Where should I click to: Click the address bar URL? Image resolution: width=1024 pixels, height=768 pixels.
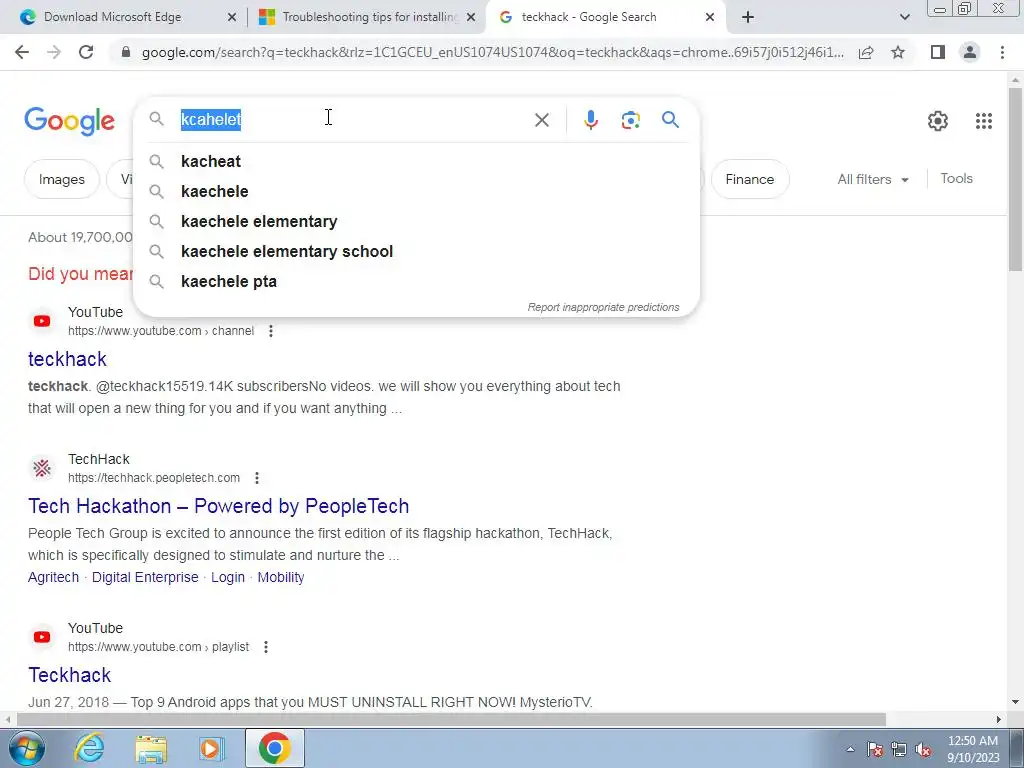(x=492, y=52)
